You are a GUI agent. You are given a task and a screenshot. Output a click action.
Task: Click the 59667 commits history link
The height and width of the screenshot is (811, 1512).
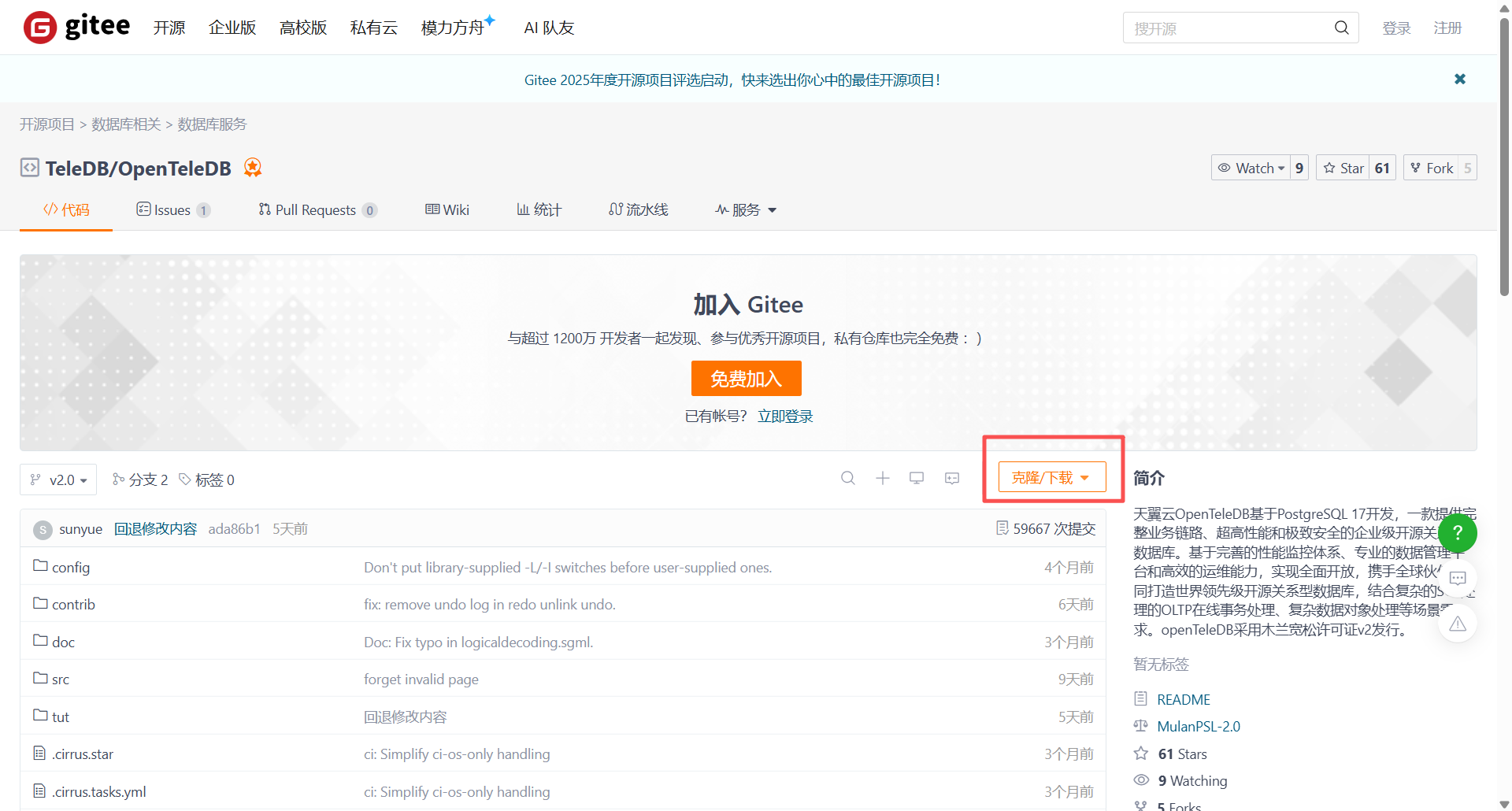[x=1046, y=528]
